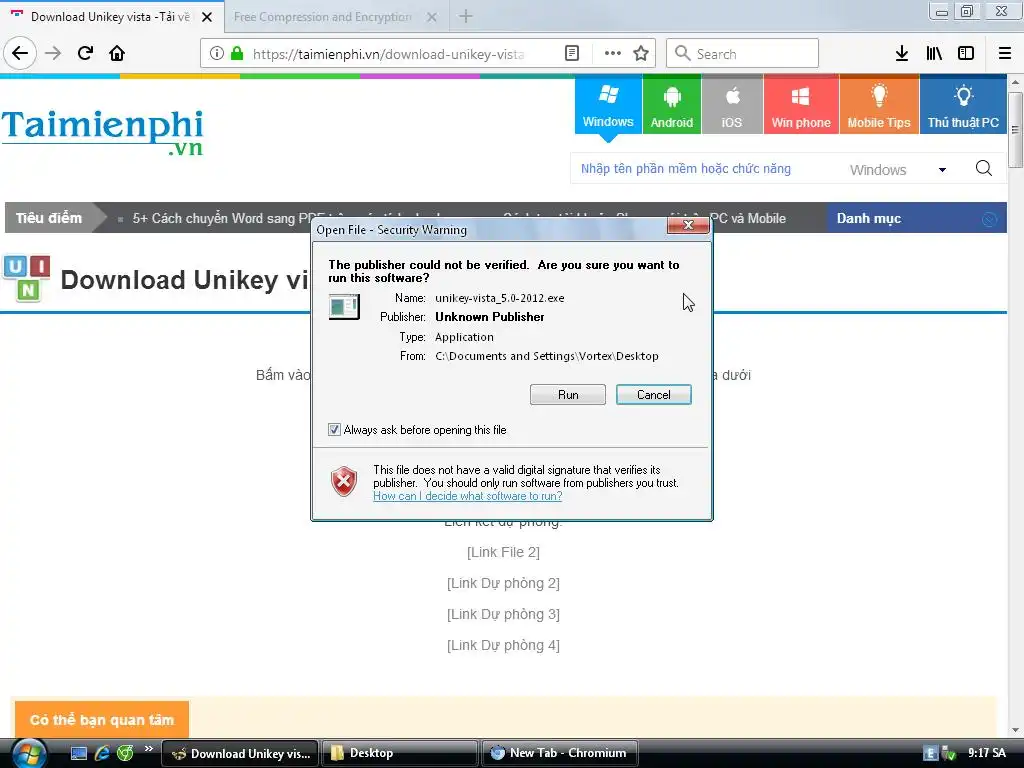Viewport: 1024px width, 768px height.
Task: Uncheck Always ask before opening this file
Action: pos(334,430)
